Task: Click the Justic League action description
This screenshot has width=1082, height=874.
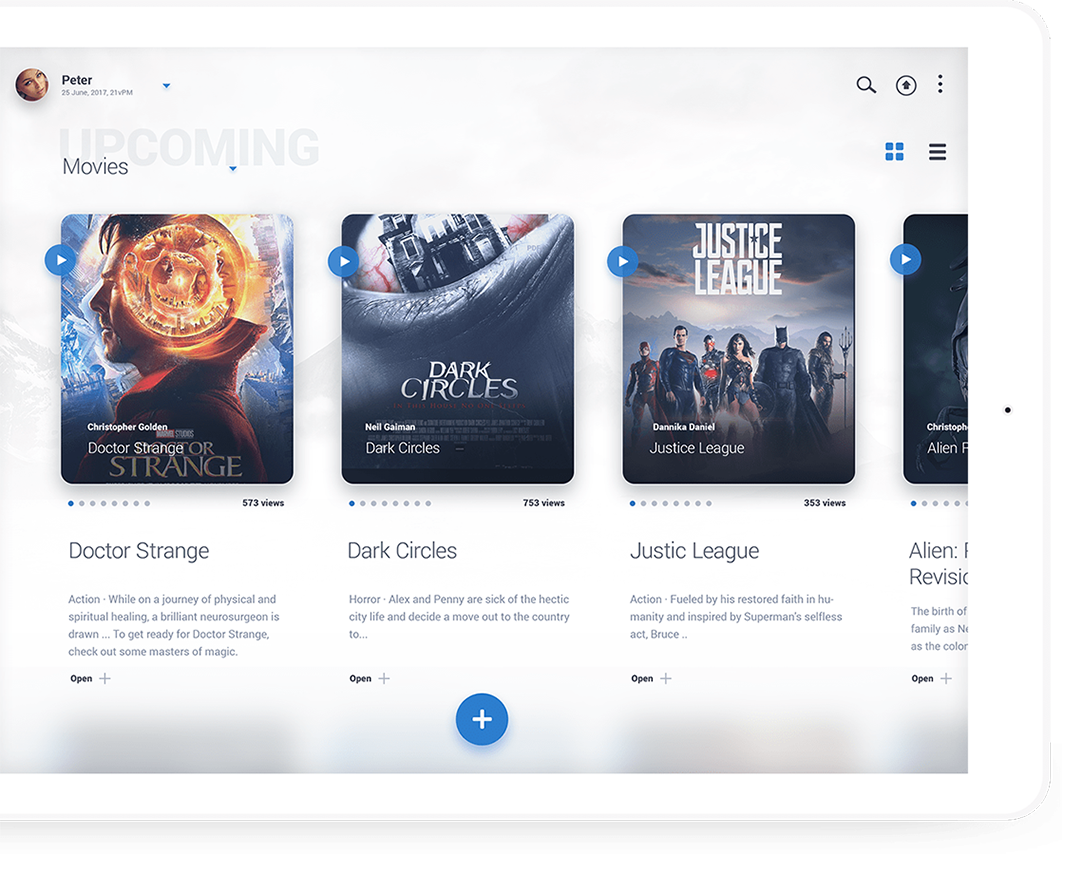Action: (x=736, y=617)
